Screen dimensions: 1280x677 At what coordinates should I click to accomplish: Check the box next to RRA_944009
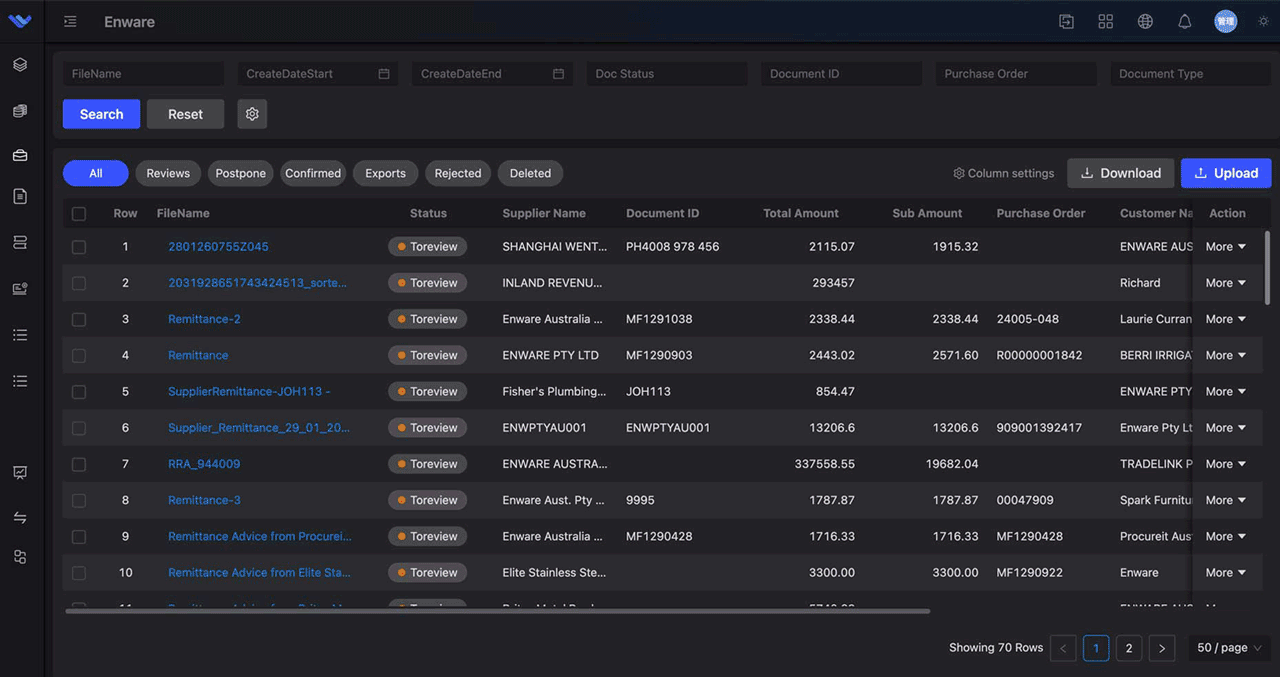(x=78, y=463)
